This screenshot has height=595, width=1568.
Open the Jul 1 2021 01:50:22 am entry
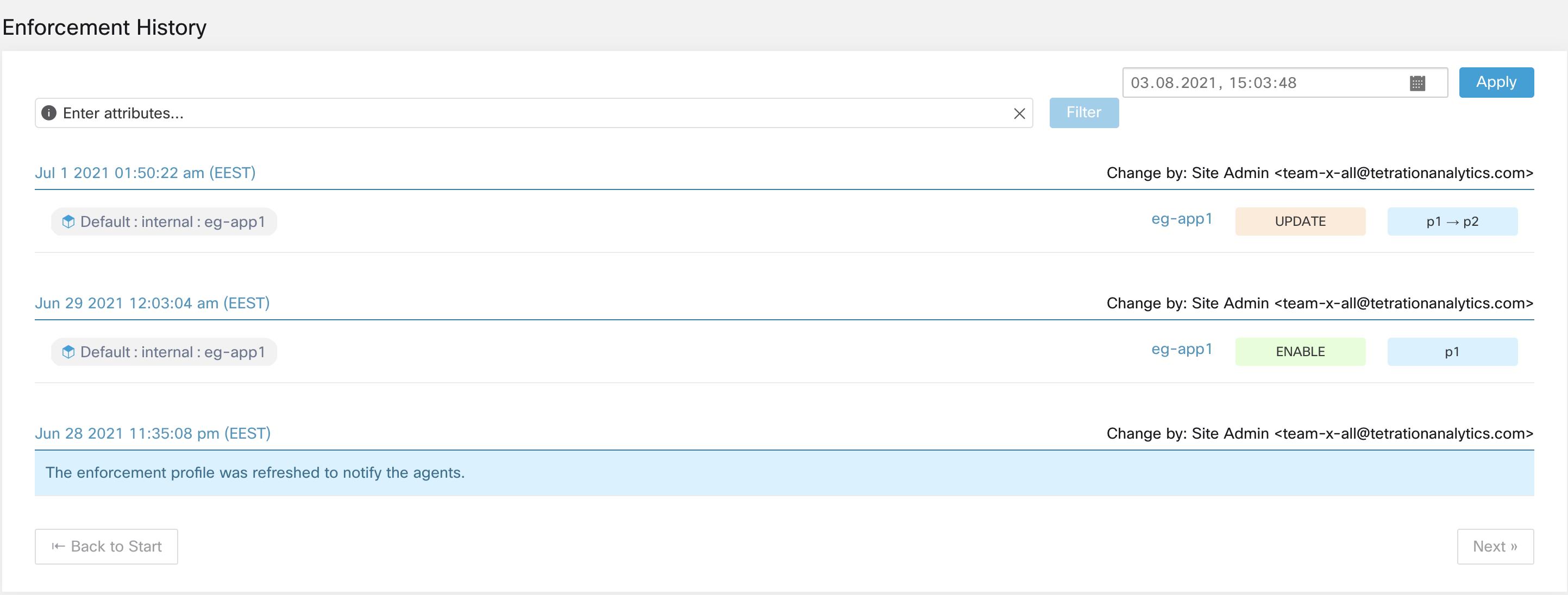[145, 173]
